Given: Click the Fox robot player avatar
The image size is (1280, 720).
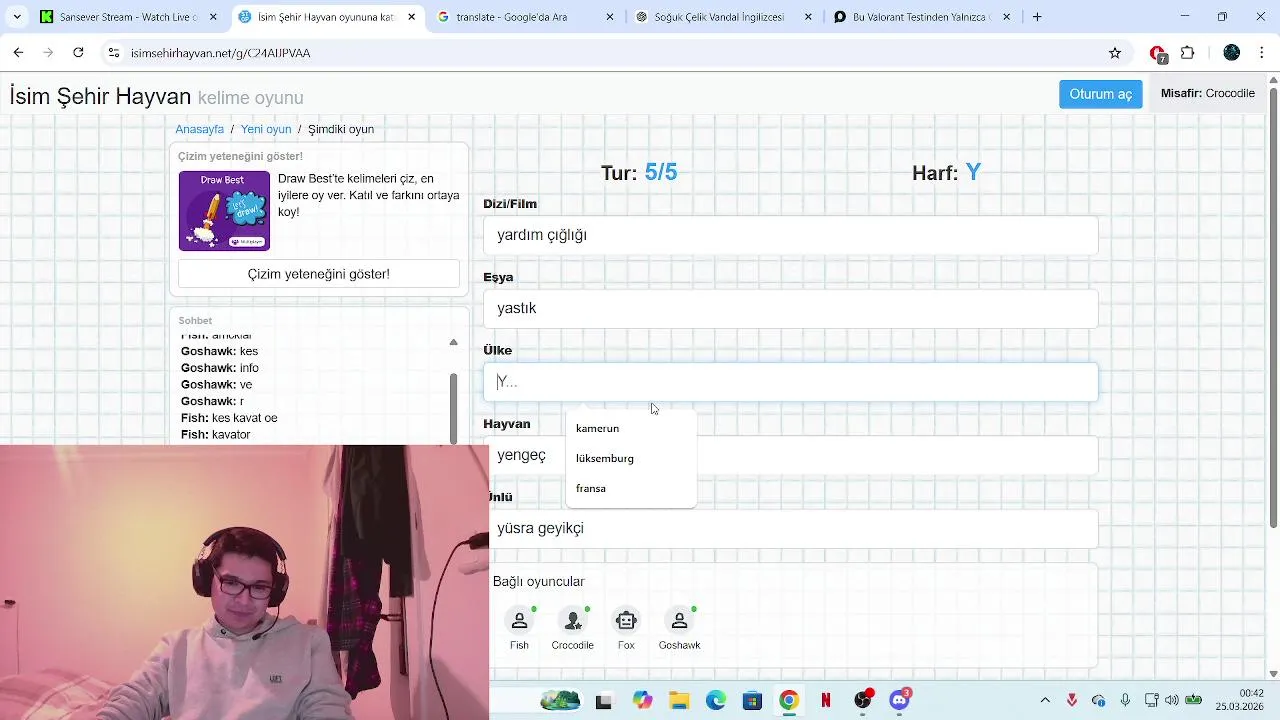Looking at the screenshot, I should [x=626, y=621].
